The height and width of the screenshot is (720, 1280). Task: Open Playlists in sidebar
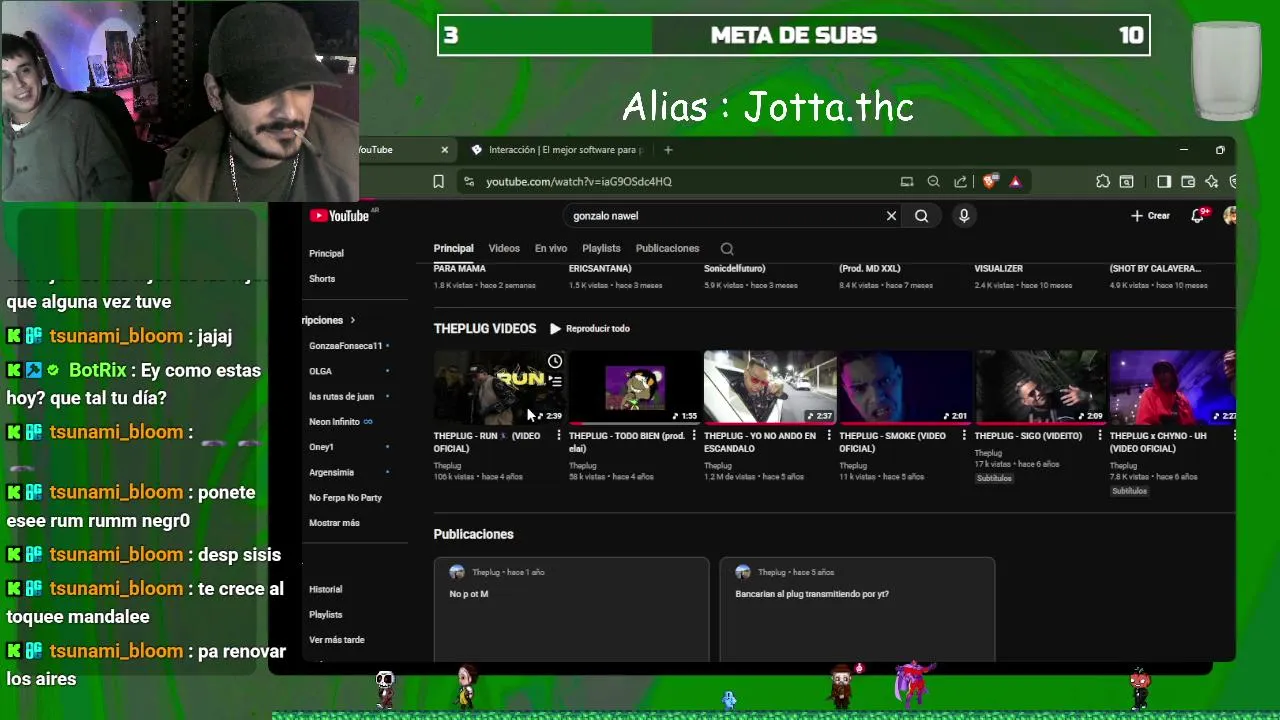click(x=326, y=615)
